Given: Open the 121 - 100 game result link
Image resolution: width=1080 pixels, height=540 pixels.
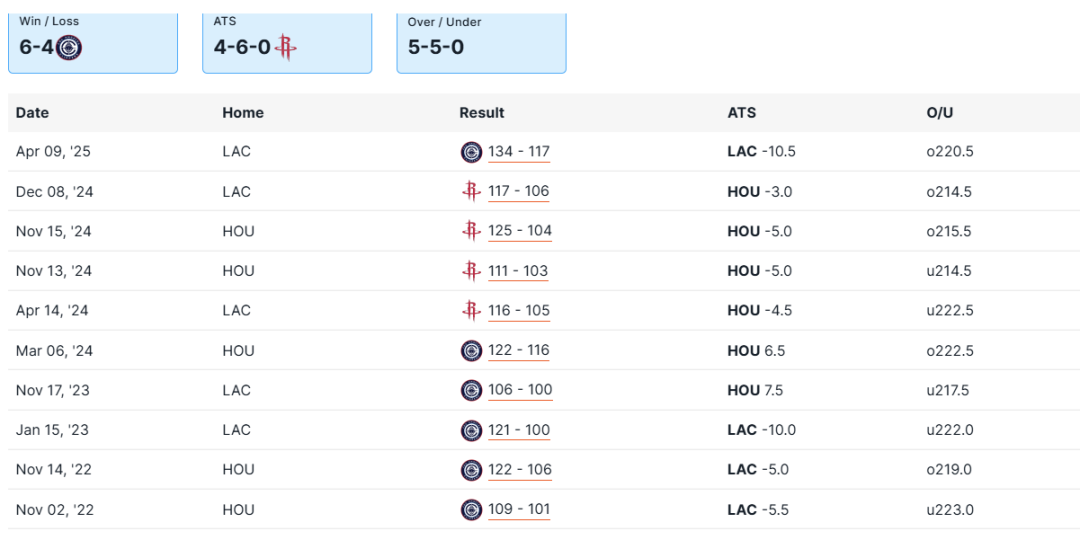Looking at the screenshot, I should (x=519, y=430).
